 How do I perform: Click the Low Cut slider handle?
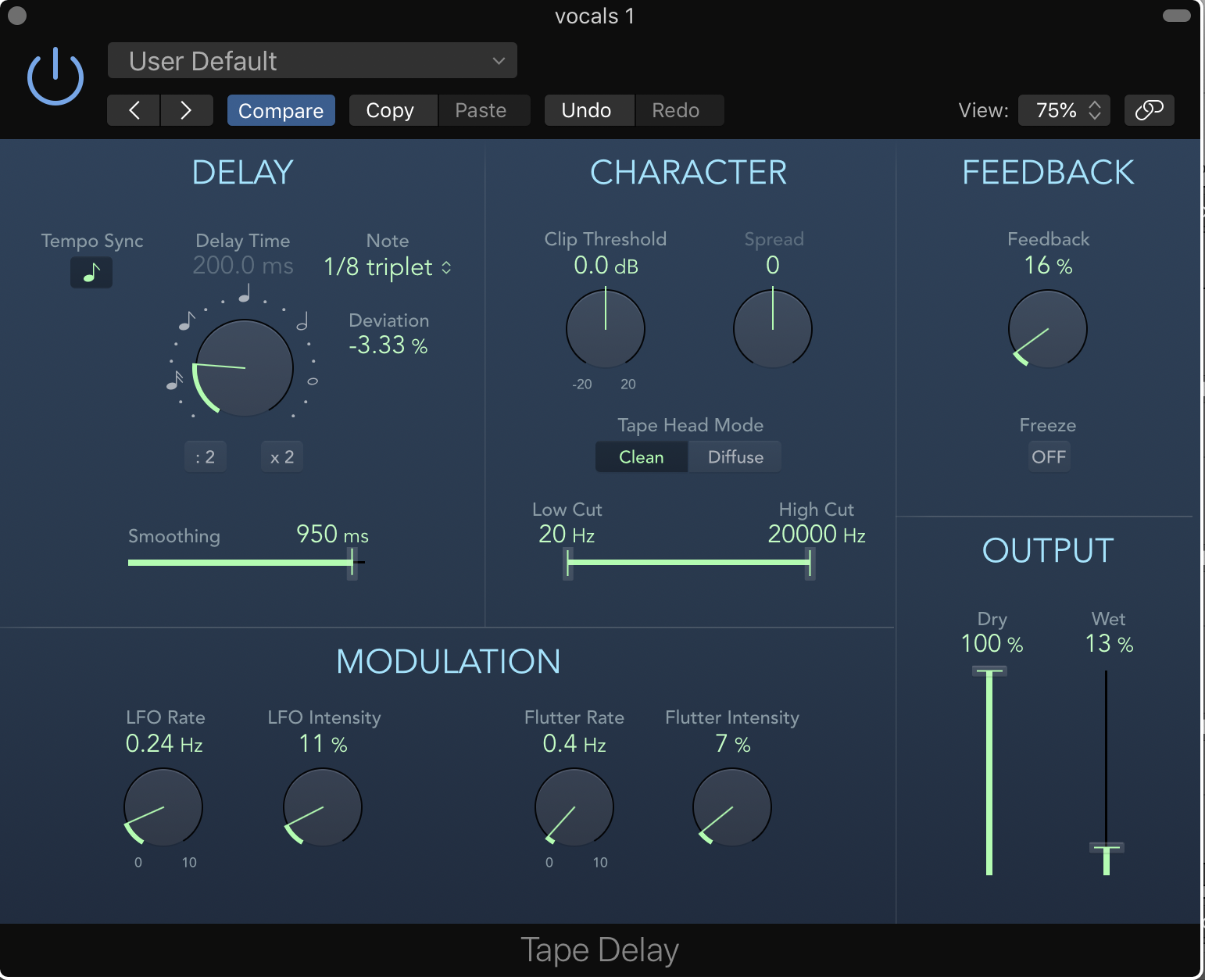[568, 563]
